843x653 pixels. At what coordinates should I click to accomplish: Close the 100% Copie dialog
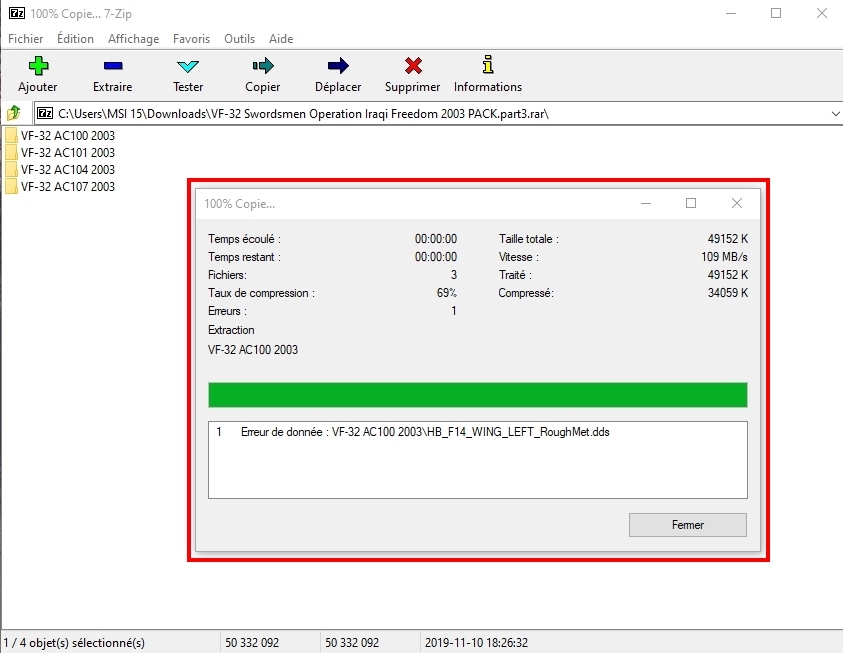(x=737, y=203)
